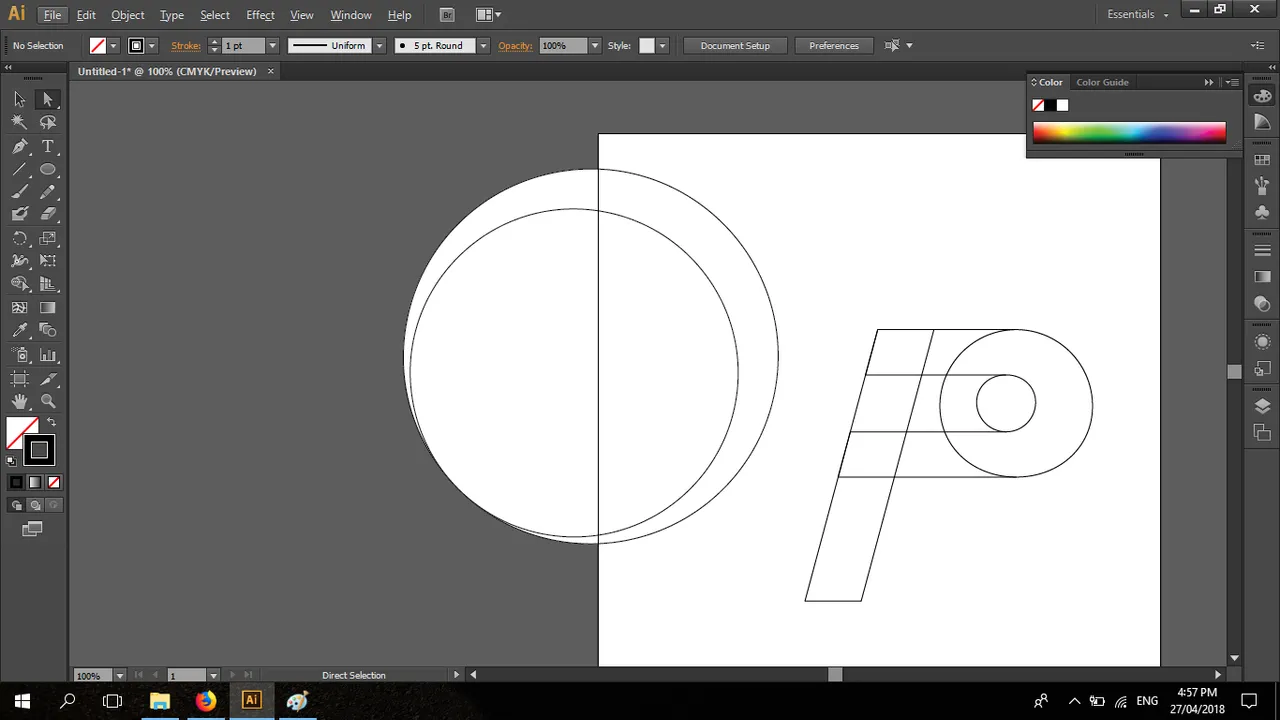Select the Scale tool
The height and width of the screenshot is (720, 1280).
[47, 239]
